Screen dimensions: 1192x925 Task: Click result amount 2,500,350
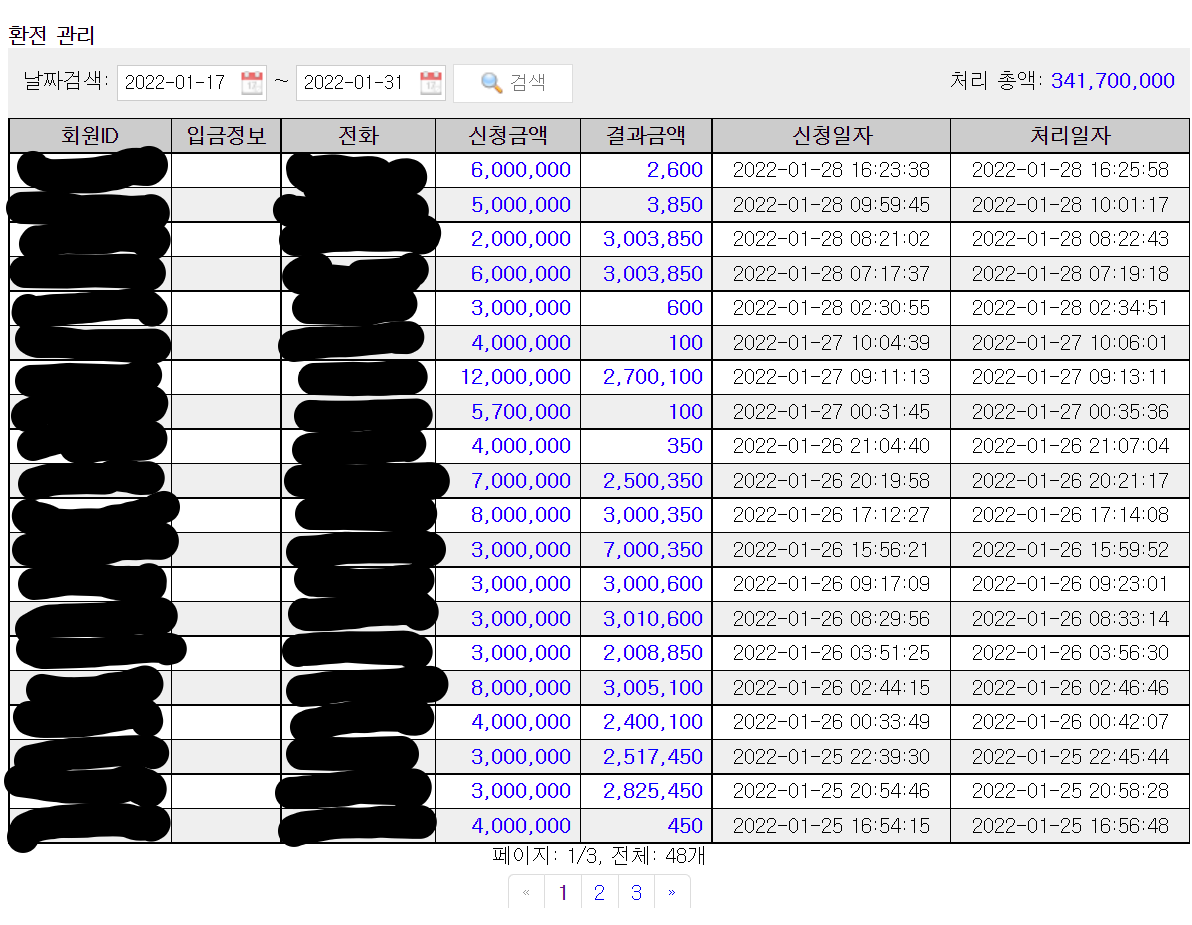652,481
